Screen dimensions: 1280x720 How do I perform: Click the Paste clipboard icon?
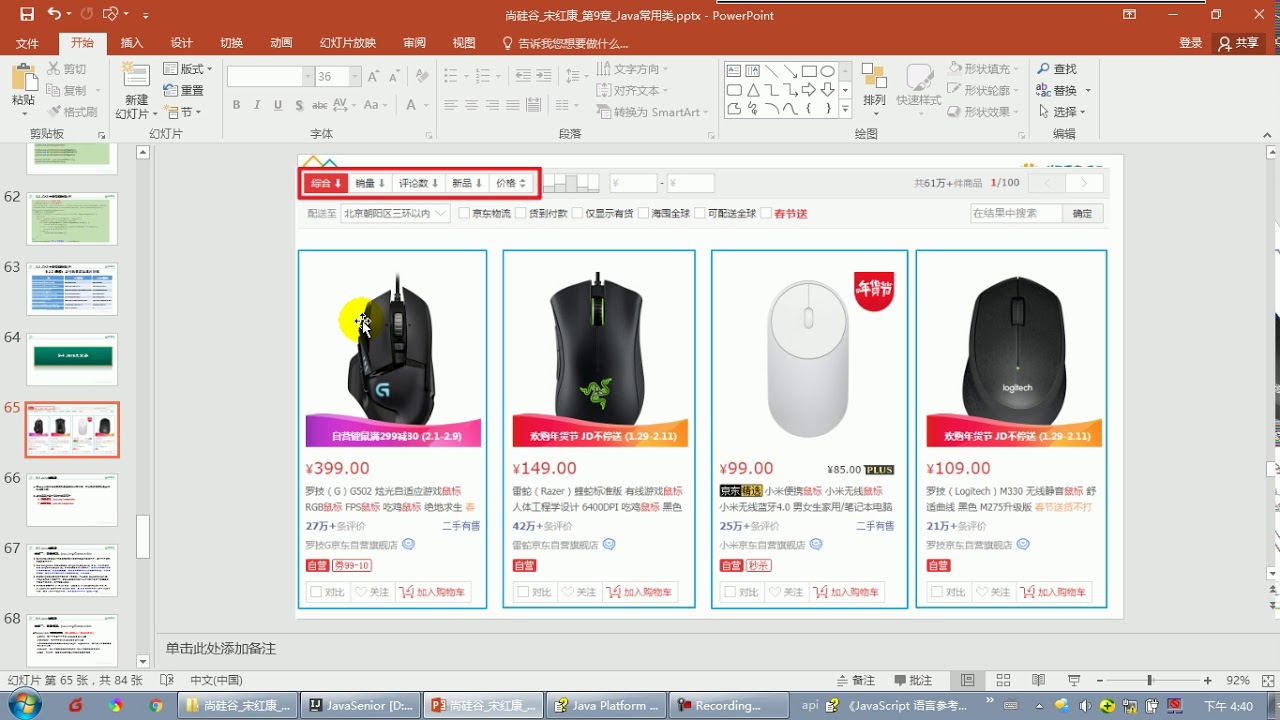click(23, 77)
